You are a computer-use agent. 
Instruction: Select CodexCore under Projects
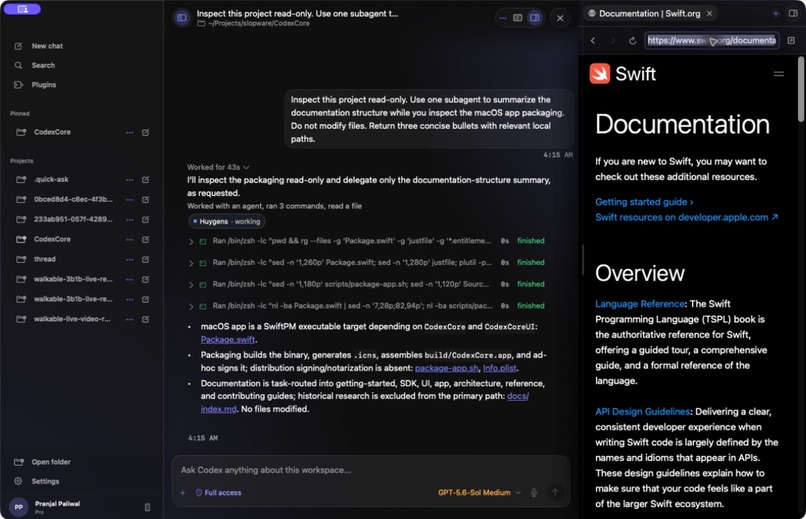click(x=52, y=239)
